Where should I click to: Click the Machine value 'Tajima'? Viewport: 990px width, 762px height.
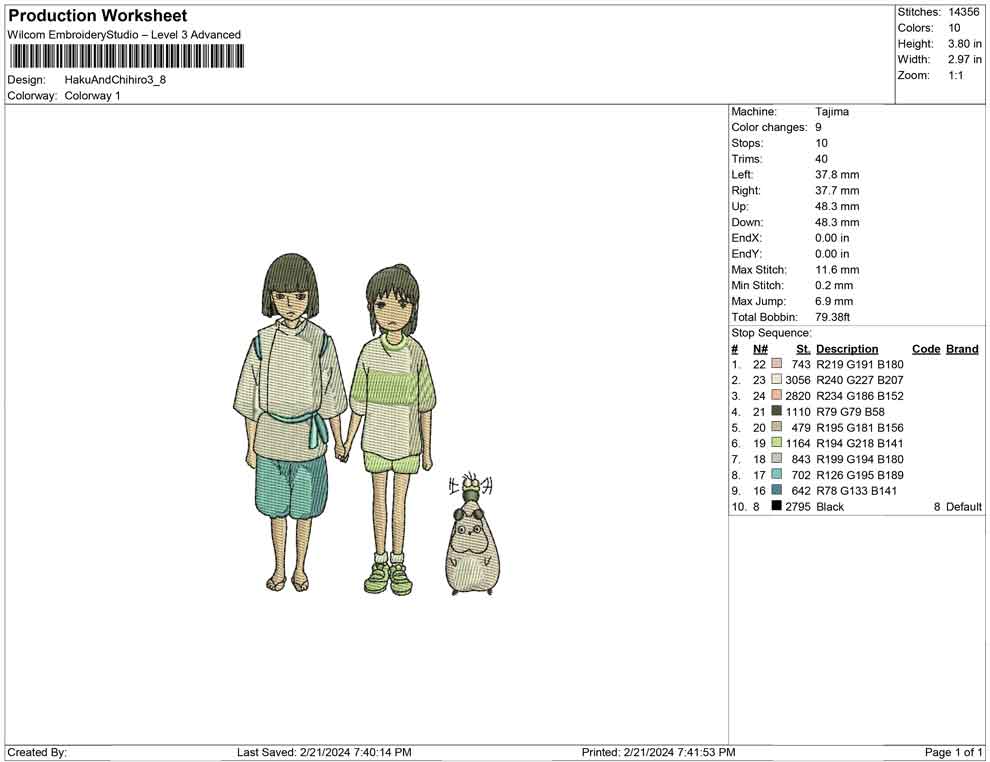tap(832, 112)
